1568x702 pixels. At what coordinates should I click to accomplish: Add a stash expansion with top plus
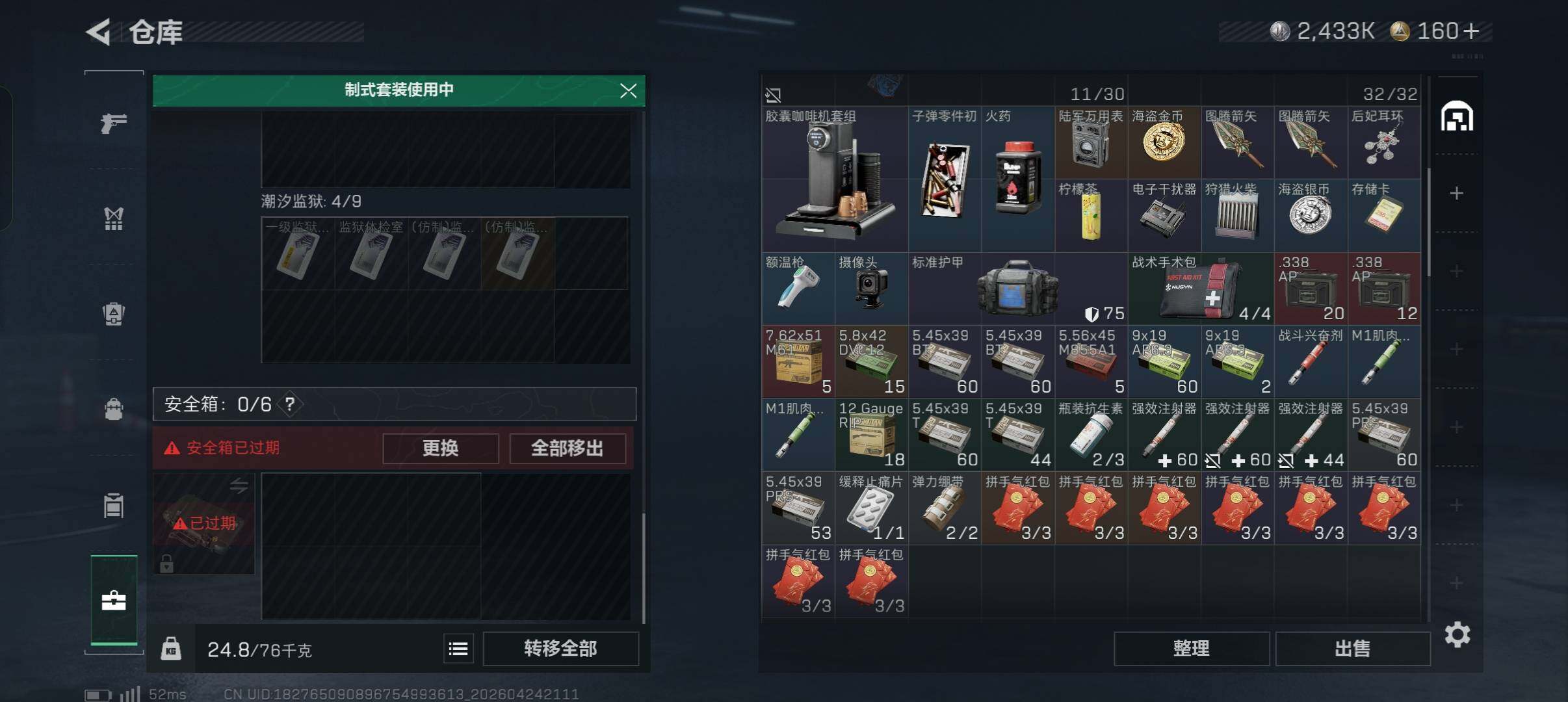point(1457,193)
